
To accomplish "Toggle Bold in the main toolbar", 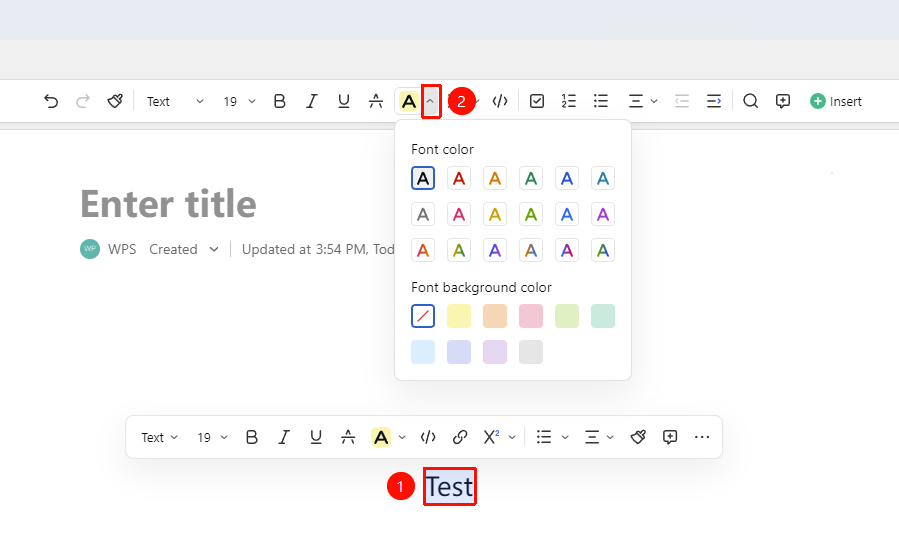I will [279, 101].
